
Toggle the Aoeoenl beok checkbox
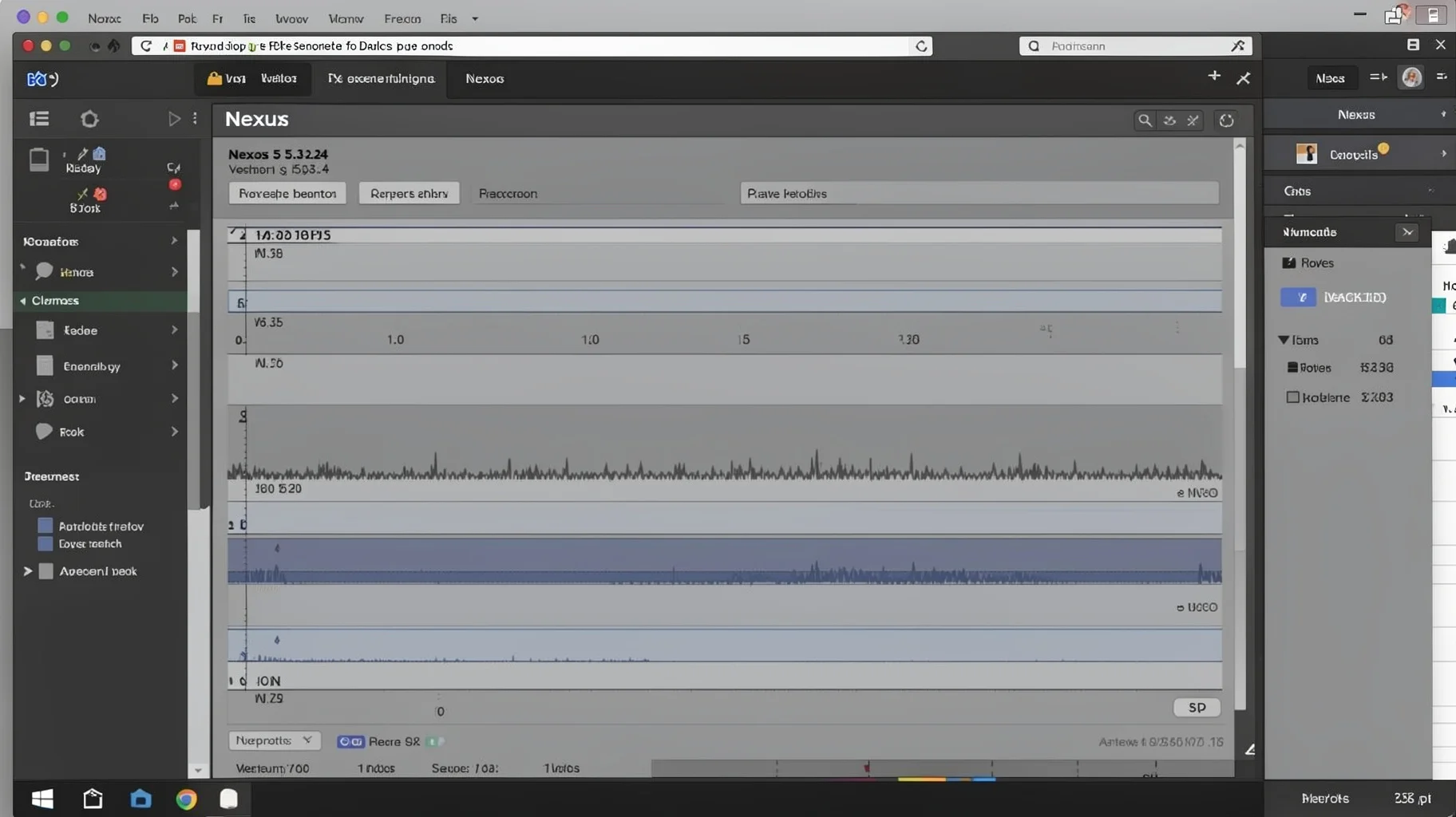tap(46, 571)
